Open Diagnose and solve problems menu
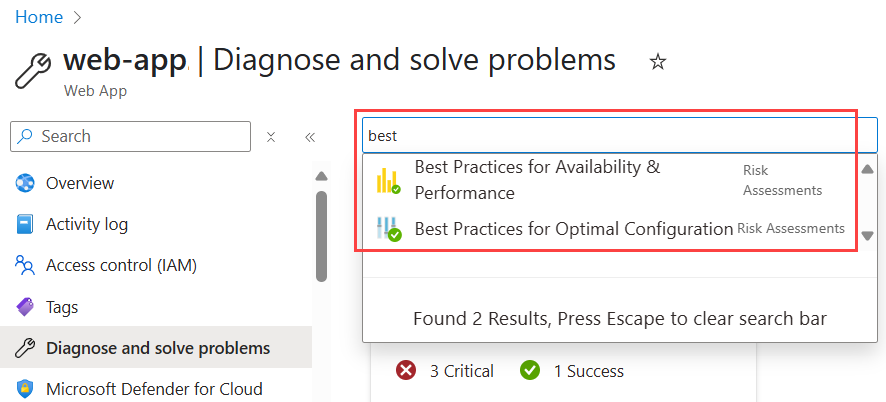886x402 pixels. pos(157,348)
